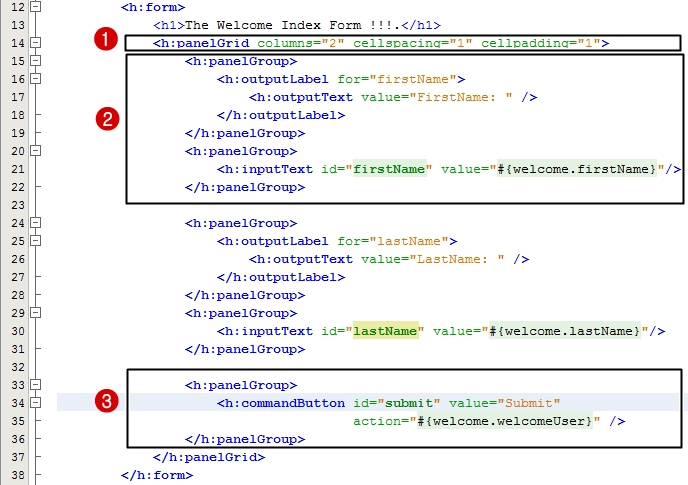This screenshot has height=485, width=688.
Task: Click line number 13 in the gutter
Action: tap(18, 25)
